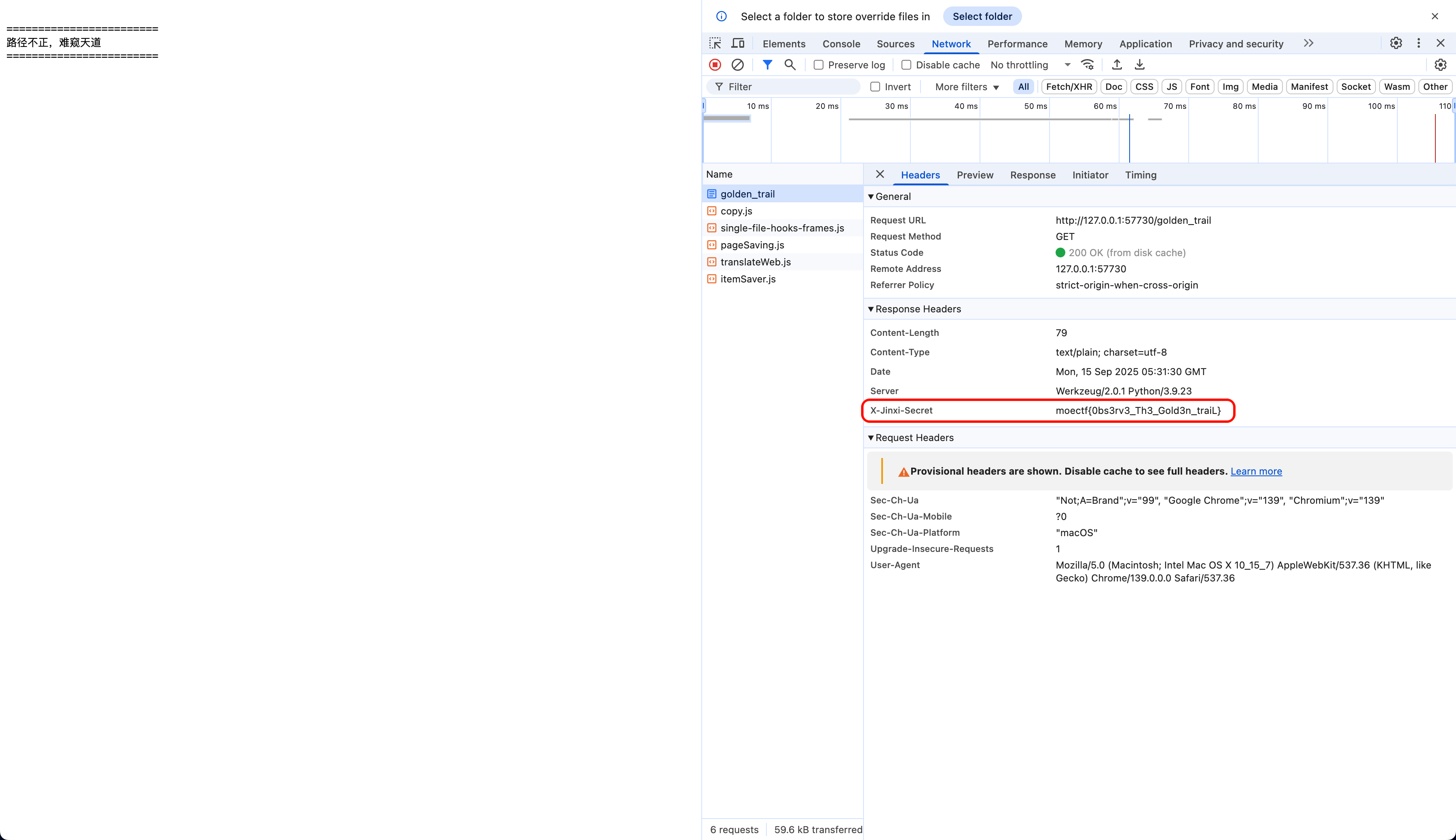Expand the More filters dropdown
1456x840 pixels.
(967, 87)
